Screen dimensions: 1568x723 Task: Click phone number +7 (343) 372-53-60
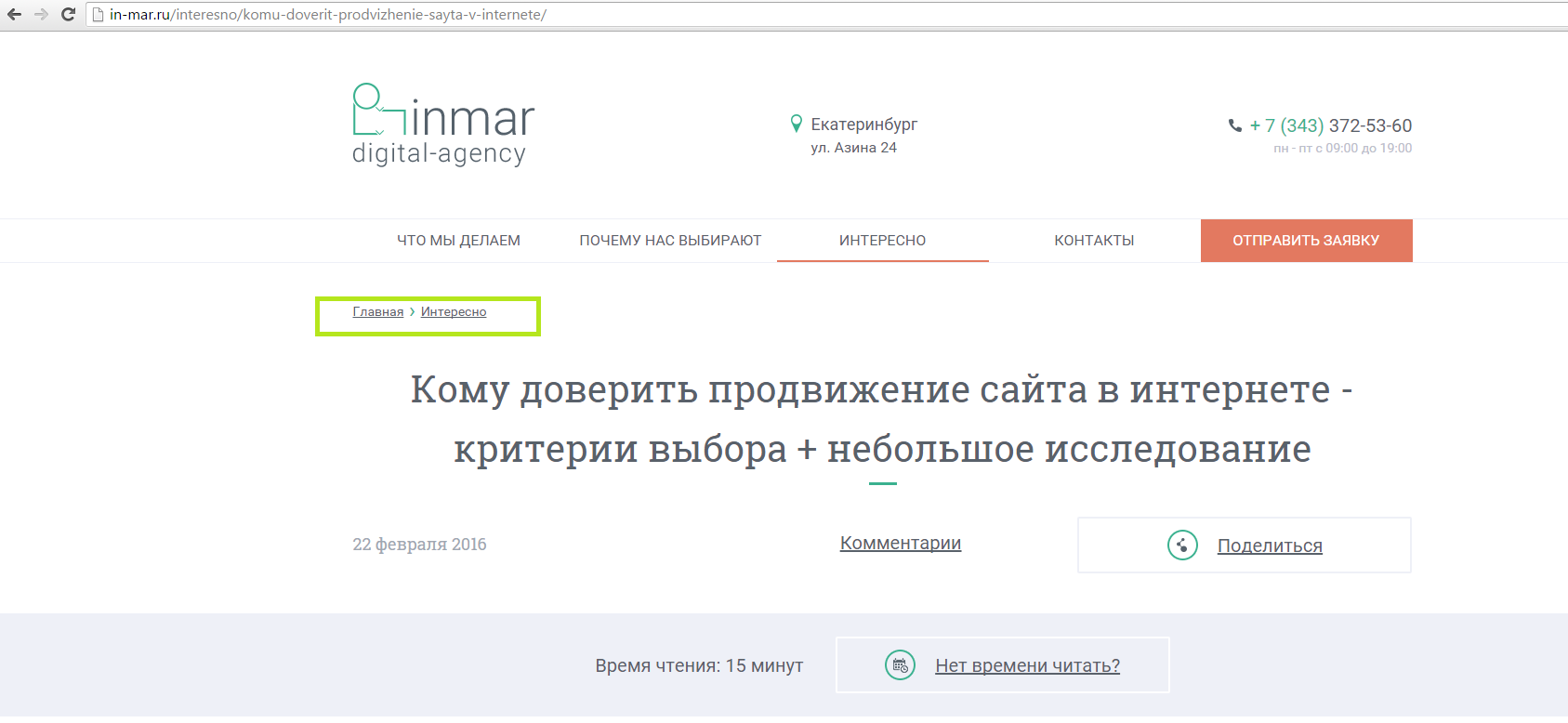[x=1331, y=125]
